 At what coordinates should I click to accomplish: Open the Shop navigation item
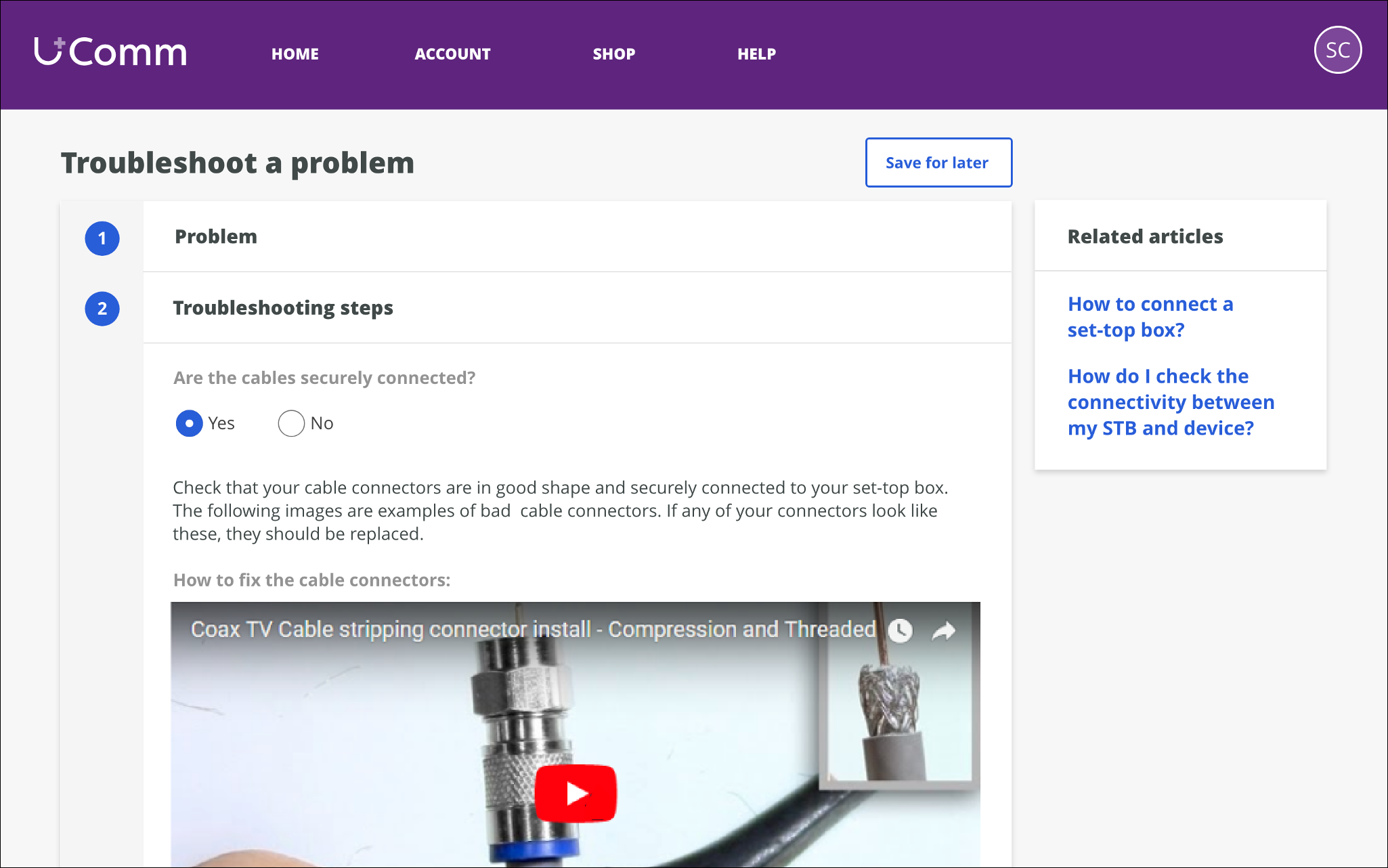[613, 54]
